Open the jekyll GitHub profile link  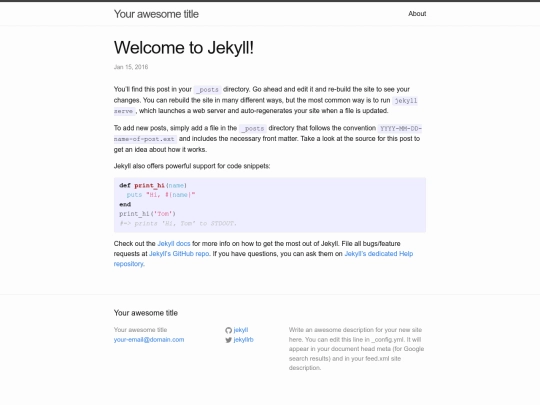point(241,330)
